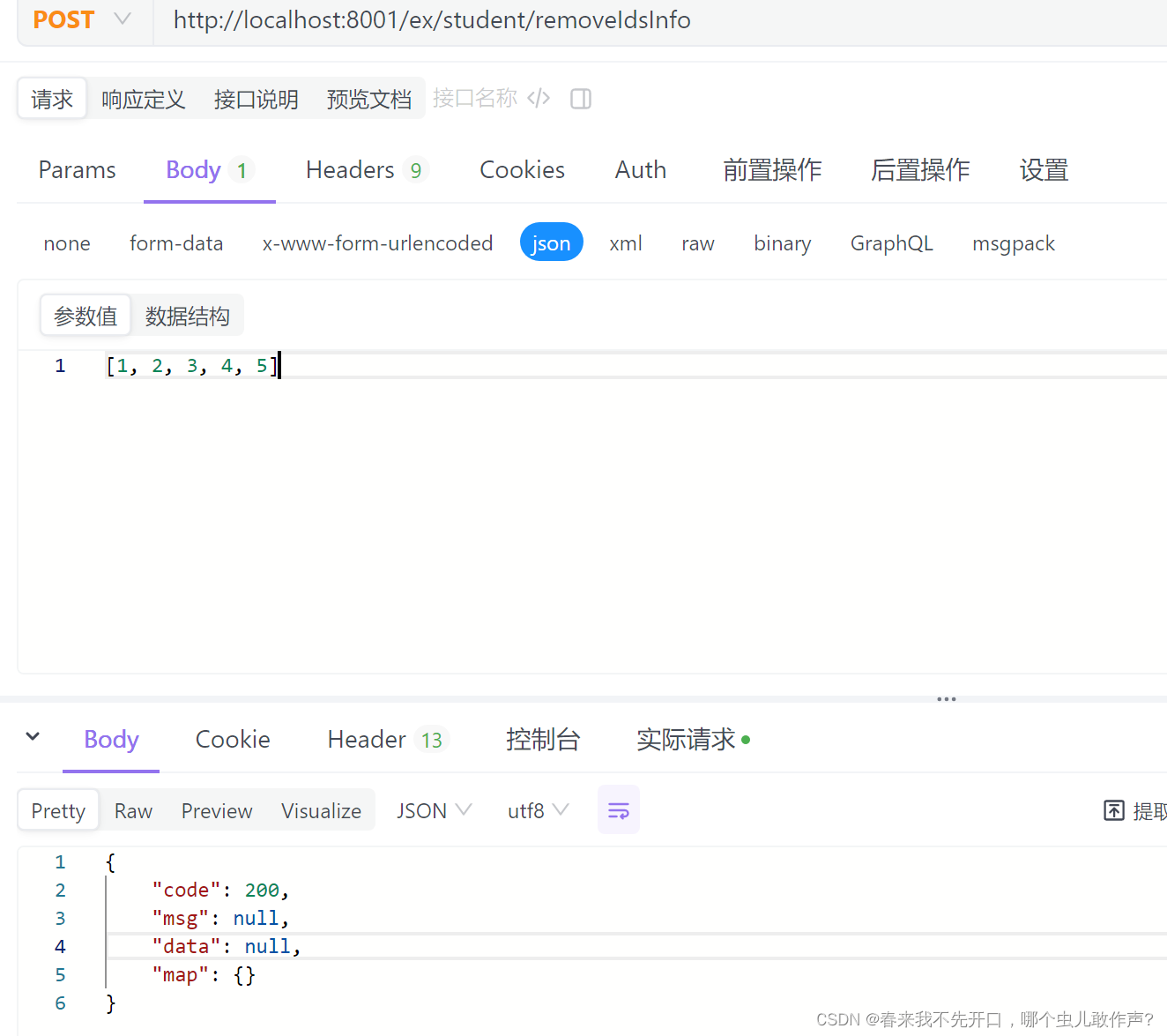Open the Headers tab
Image resolution: width=1167 pixels, height=1036 pixels.
click(367, 169)
